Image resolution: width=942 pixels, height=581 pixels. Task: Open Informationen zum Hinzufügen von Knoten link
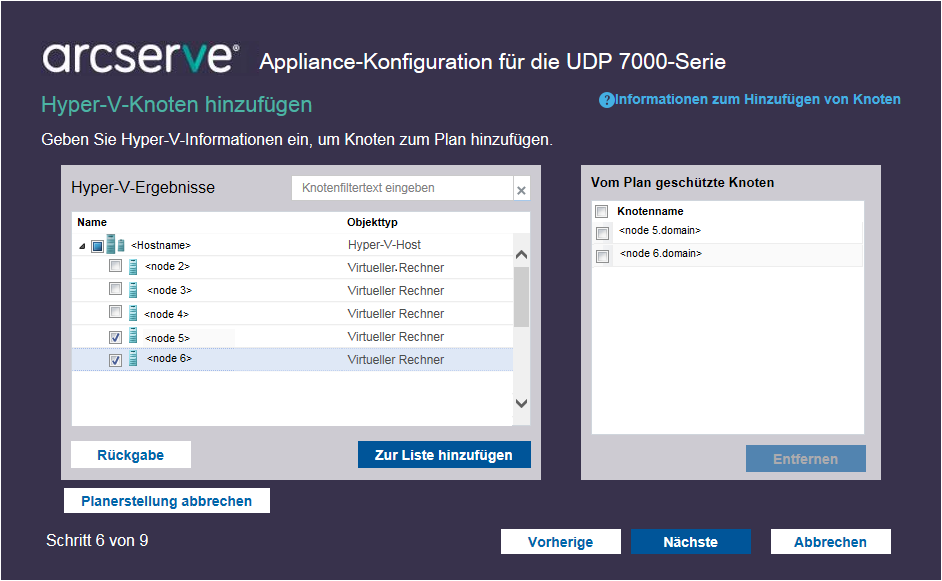click(758, 100)
